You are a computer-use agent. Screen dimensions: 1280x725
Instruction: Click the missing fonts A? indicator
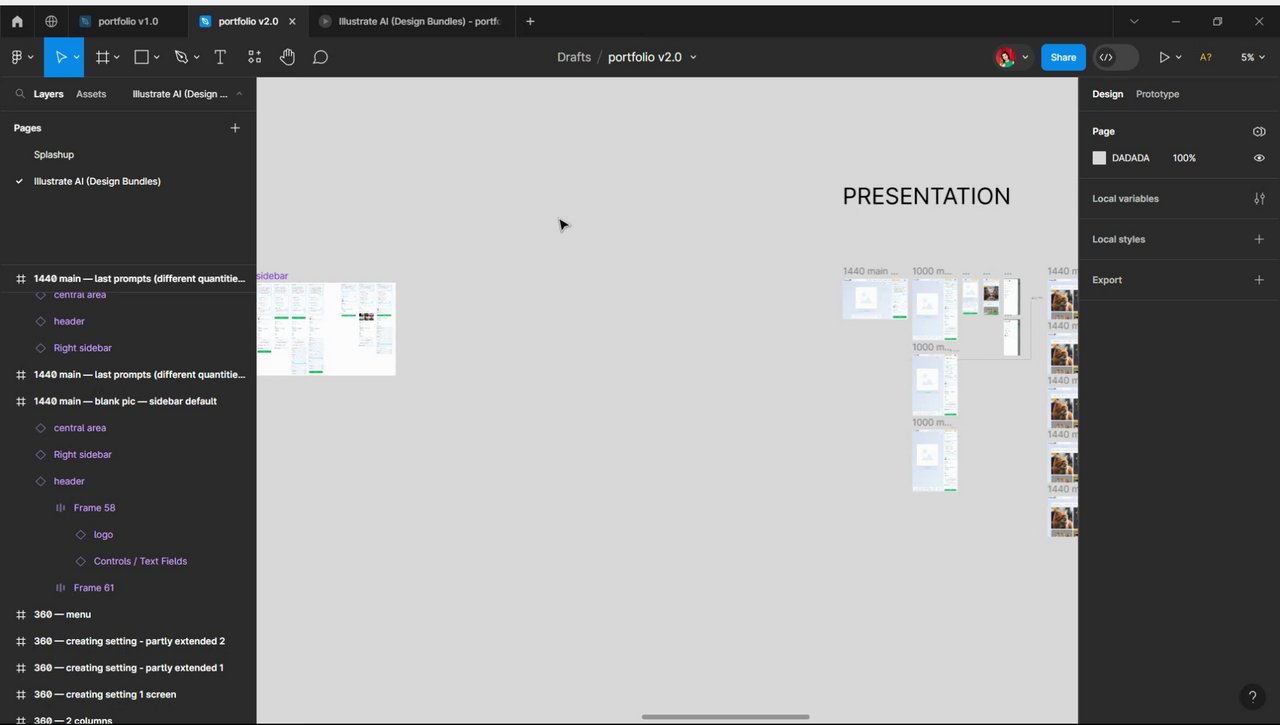[1205, 57]
